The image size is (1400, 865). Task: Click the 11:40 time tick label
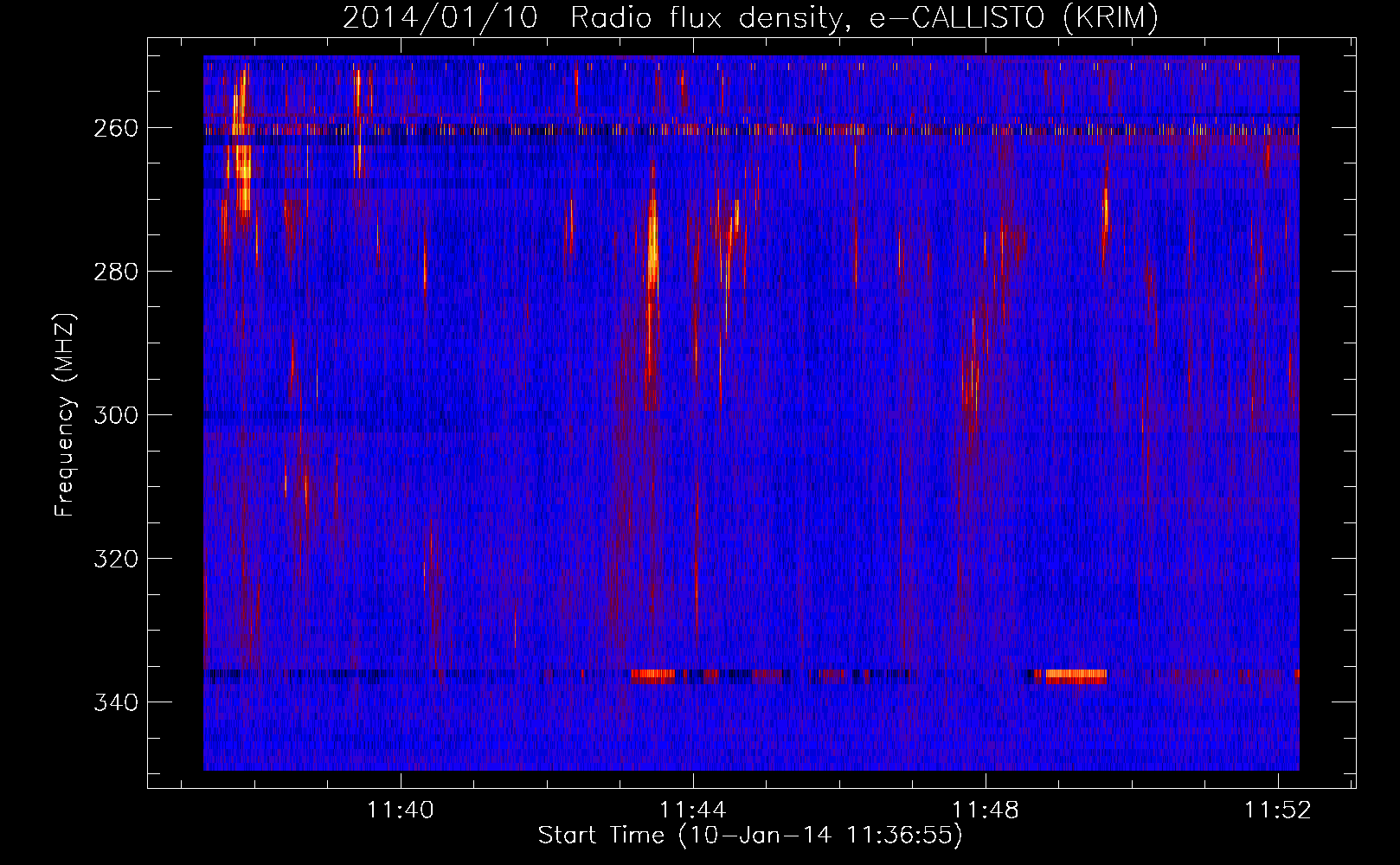401,811
